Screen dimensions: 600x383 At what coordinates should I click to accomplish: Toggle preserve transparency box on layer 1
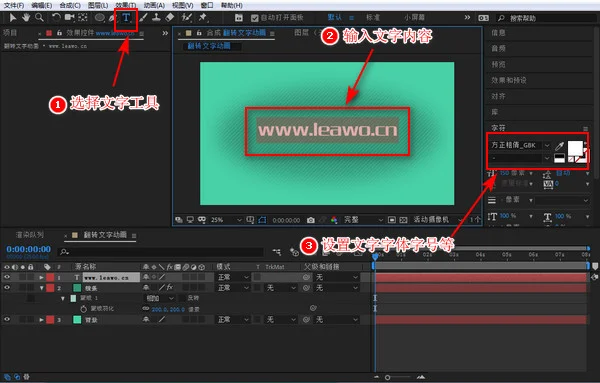[257, 277]
